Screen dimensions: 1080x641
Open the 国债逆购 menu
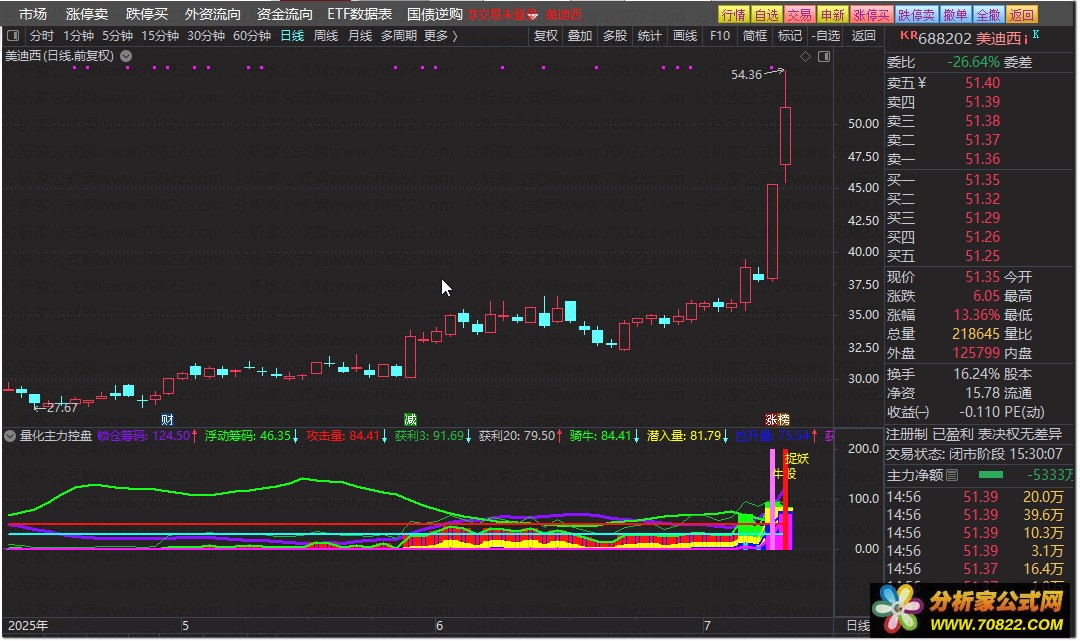pyautogui.click(x=435, y=14)
